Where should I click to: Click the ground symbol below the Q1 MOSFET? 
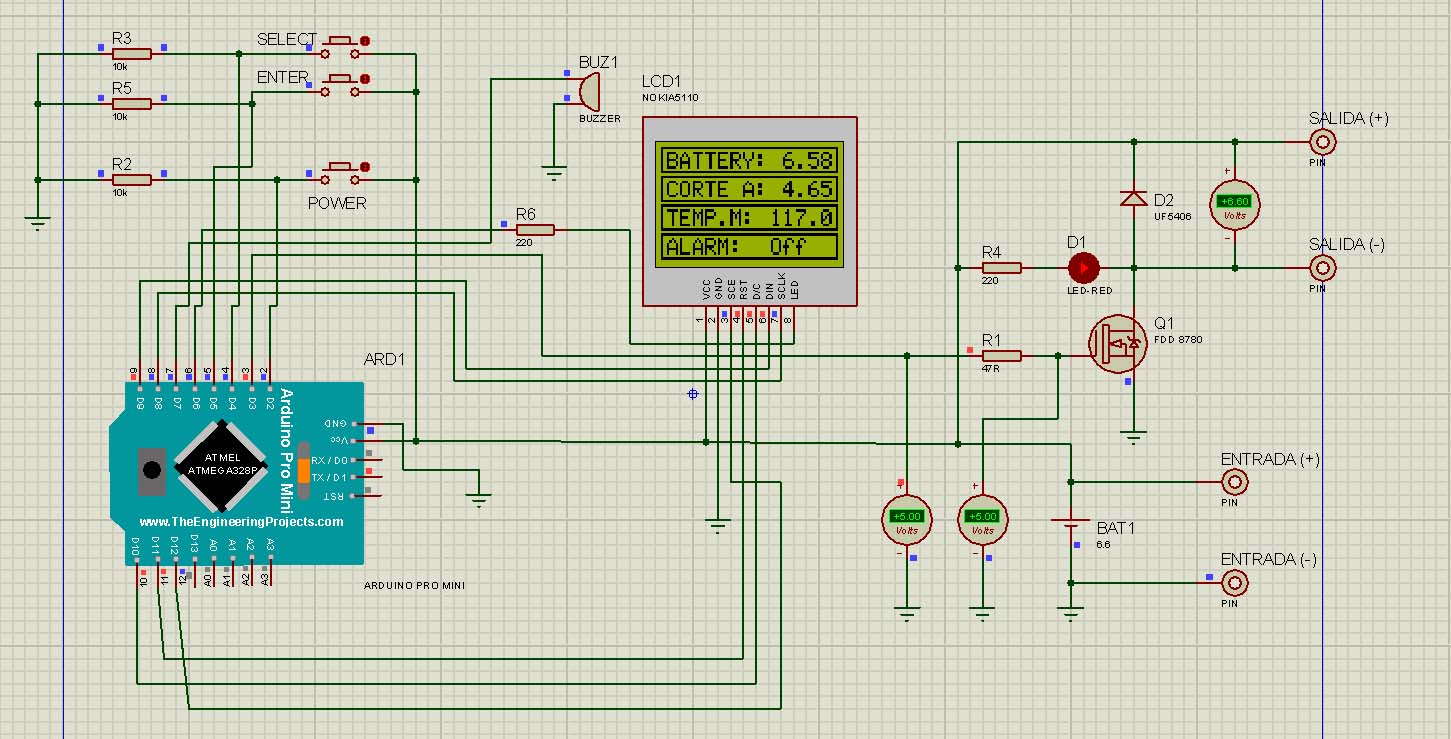tap(1133, 436)
